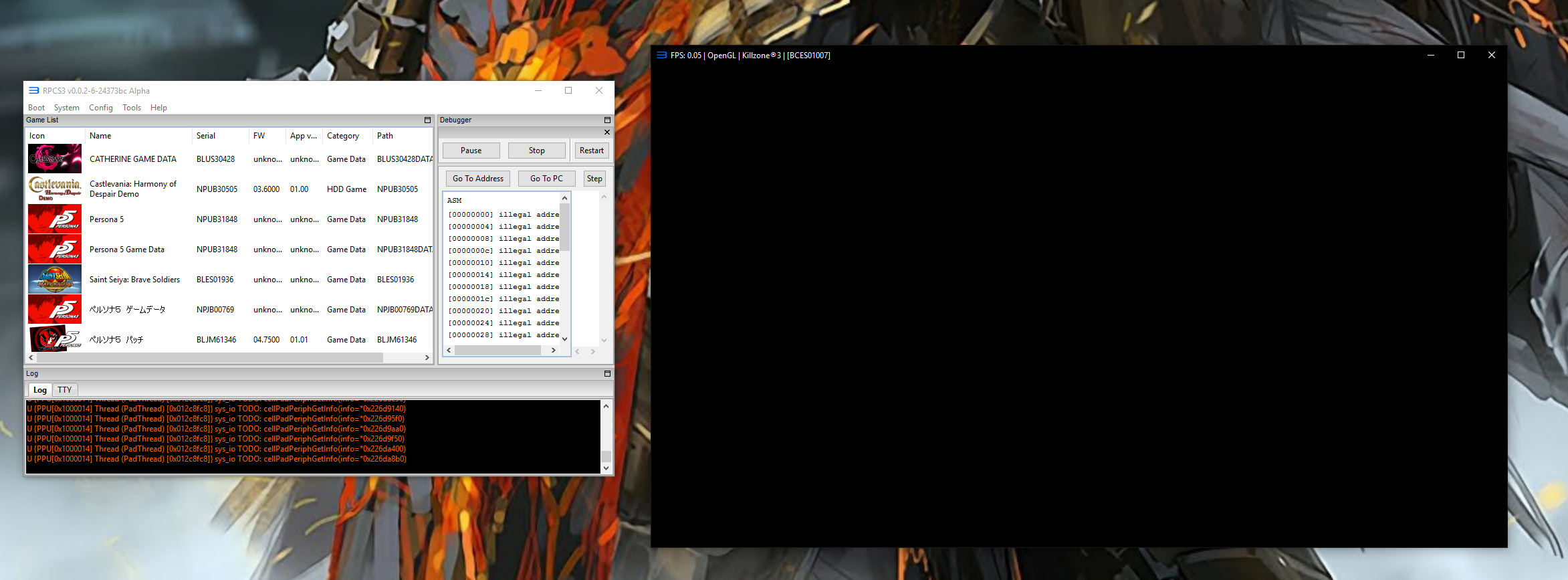Switch to the TTY tab
Screen dimensions: 1568x580
point(64,390)
